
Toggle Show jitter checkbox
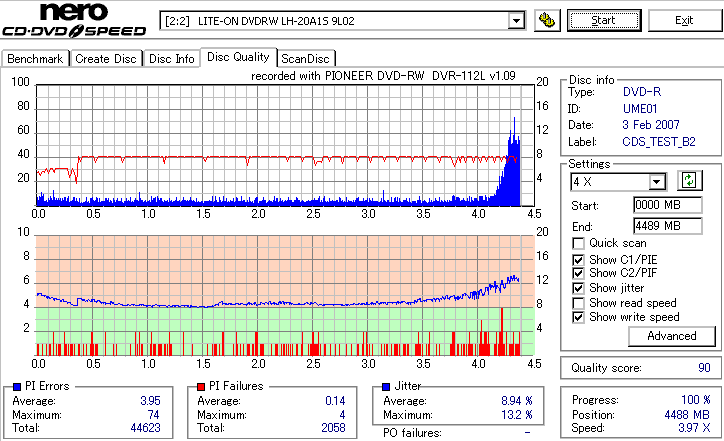click(x=578, y=288)
